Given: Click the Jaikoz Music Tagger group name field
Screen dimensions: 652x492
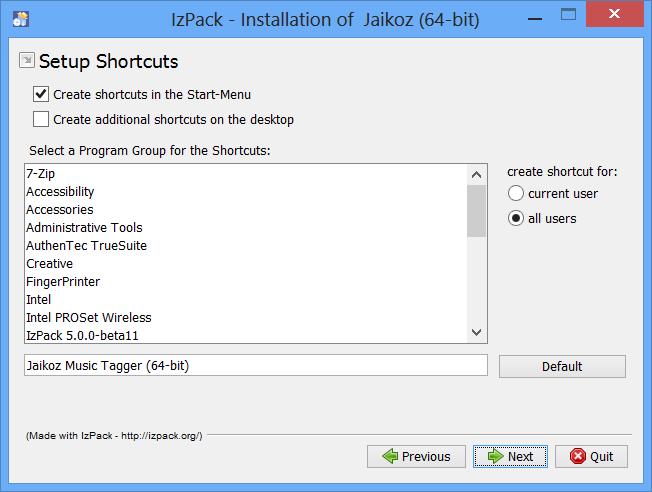Looking at the screenshot, I should 256,366.
